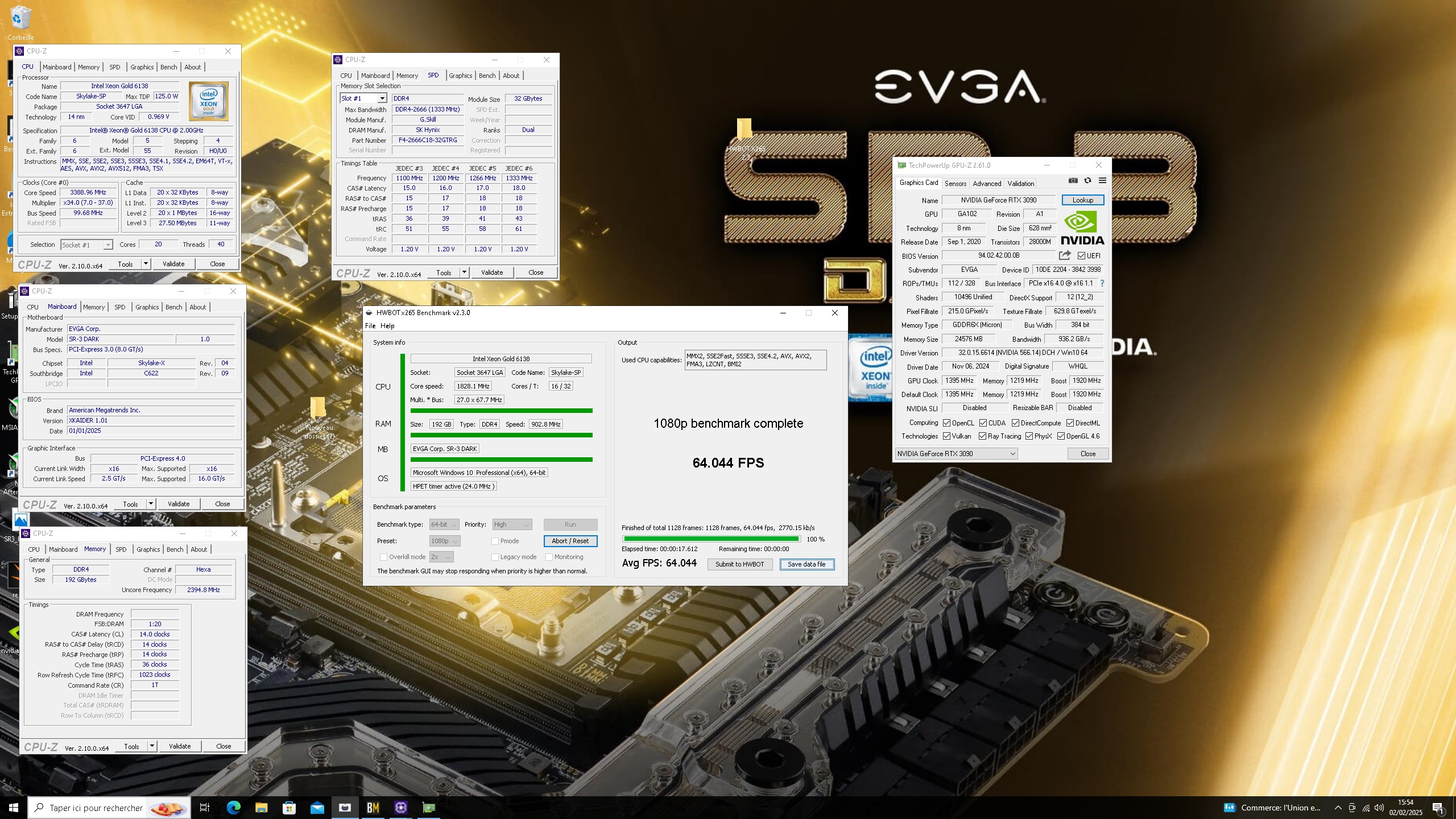Toggle the DirectCompute checkbox
This screenshot has height=819, width=1456.
[1015, 423]
